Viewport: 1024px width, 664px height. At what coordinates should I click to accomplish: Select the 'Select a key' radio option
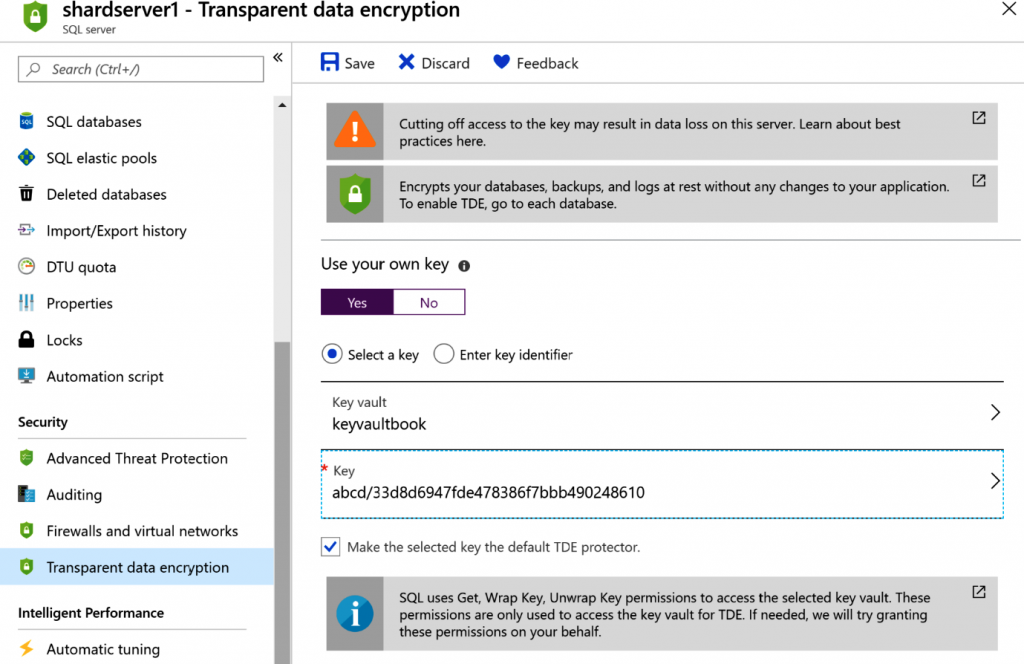[x=332, y=354]
